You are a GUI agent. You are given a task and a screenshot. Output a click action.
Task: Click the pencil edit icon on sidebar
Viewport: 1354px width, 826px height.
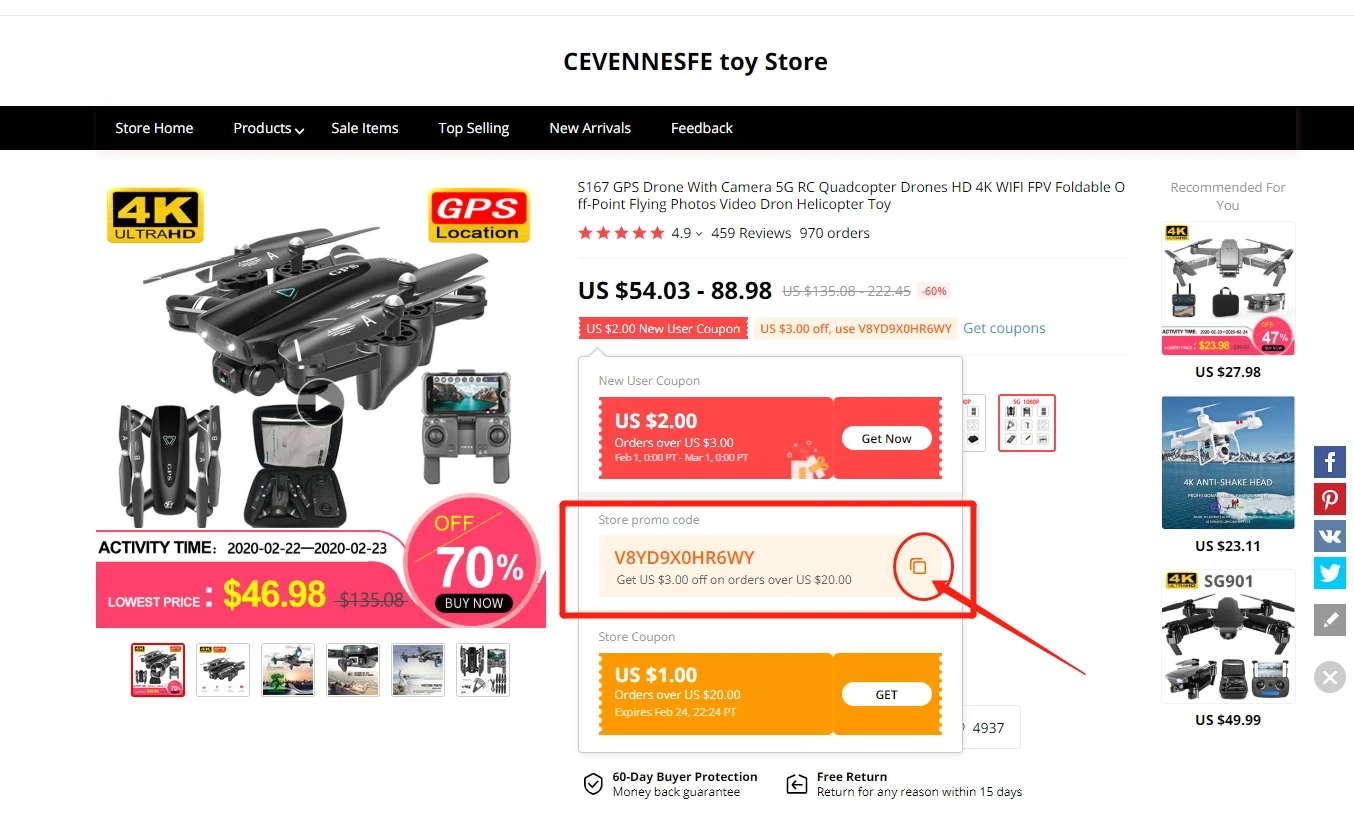click(x=1330, y=620)
